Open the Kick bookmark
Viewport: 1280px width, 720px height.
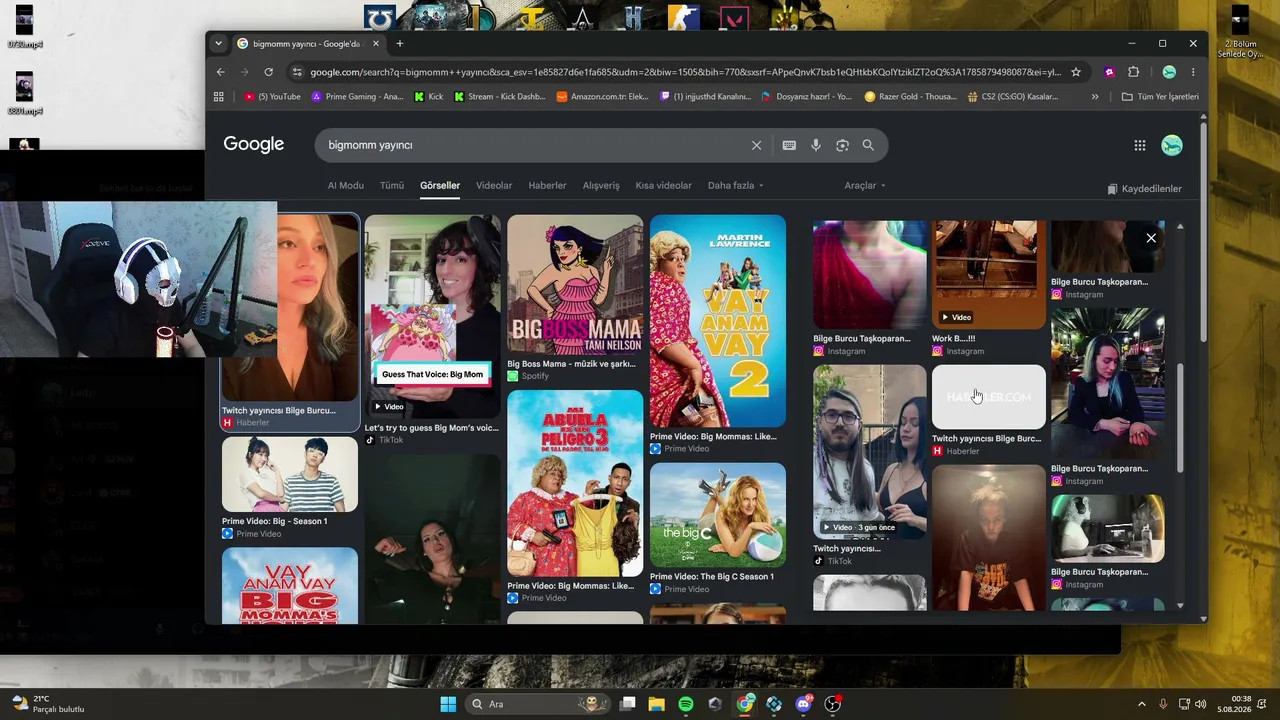point(428,97)
